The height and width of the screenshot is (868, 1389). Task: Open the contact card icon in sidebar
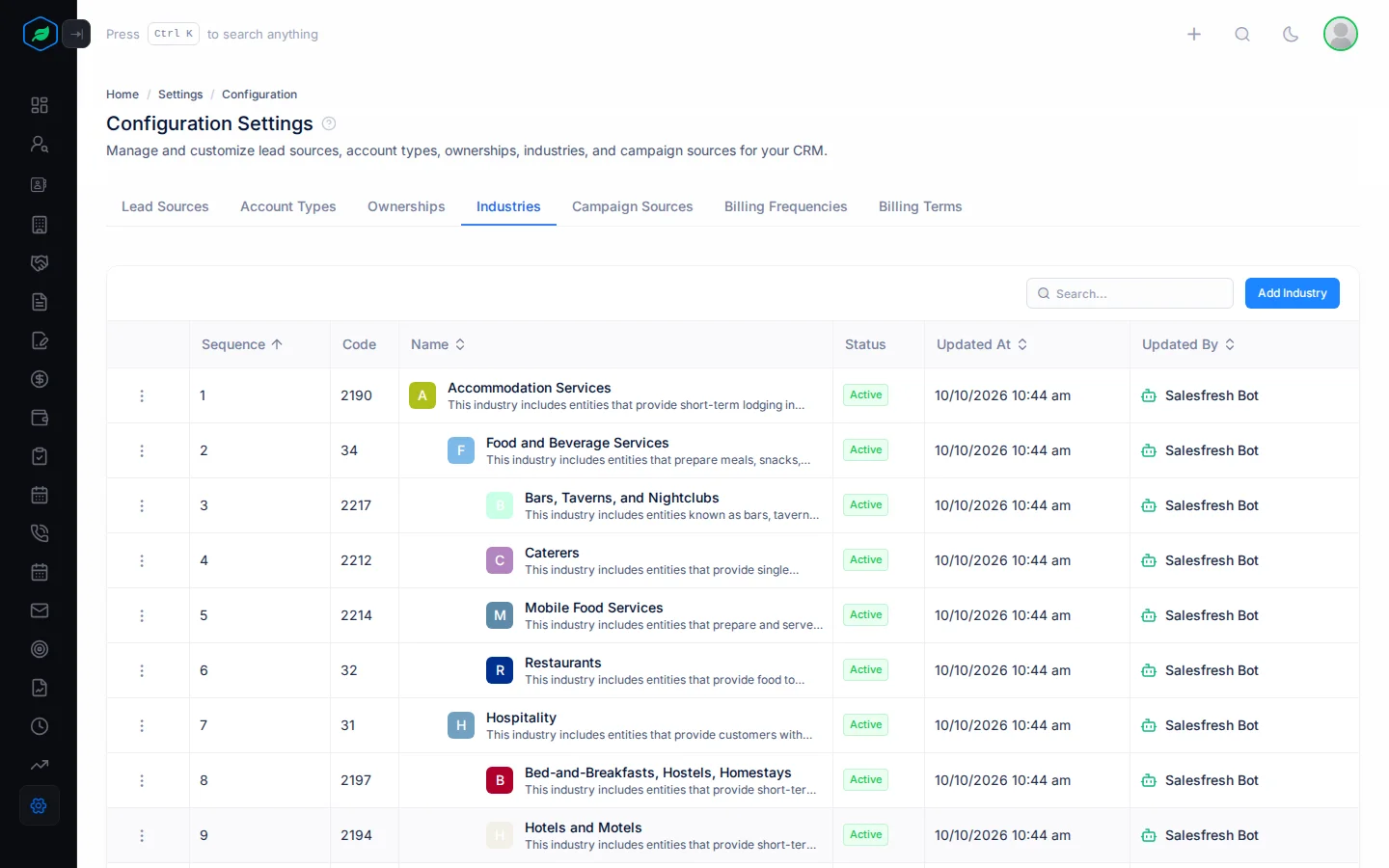point(40,184)
